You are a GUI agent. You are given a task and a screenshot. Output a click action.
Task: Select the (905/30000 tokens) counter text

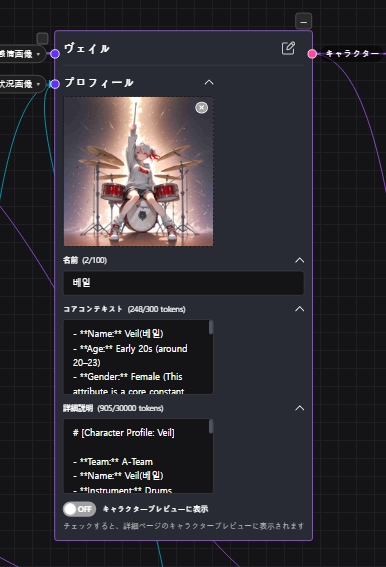point(130,408)
